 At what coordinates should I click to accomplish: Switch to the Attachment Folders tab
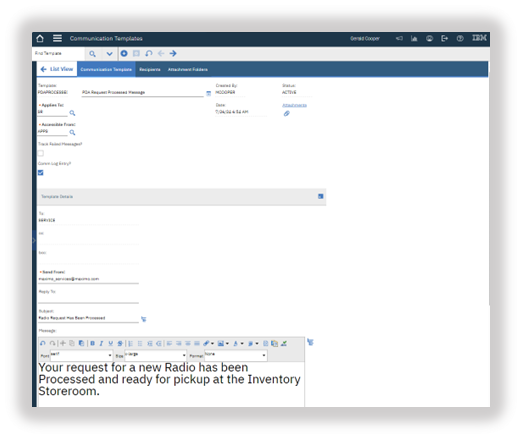click(x=188, y=69)
